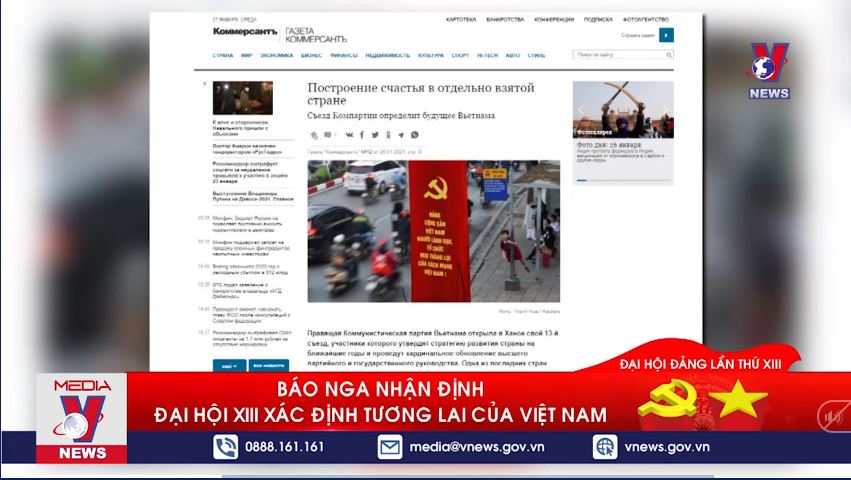
Task: Open article comments icon
Action: (328, 135)
